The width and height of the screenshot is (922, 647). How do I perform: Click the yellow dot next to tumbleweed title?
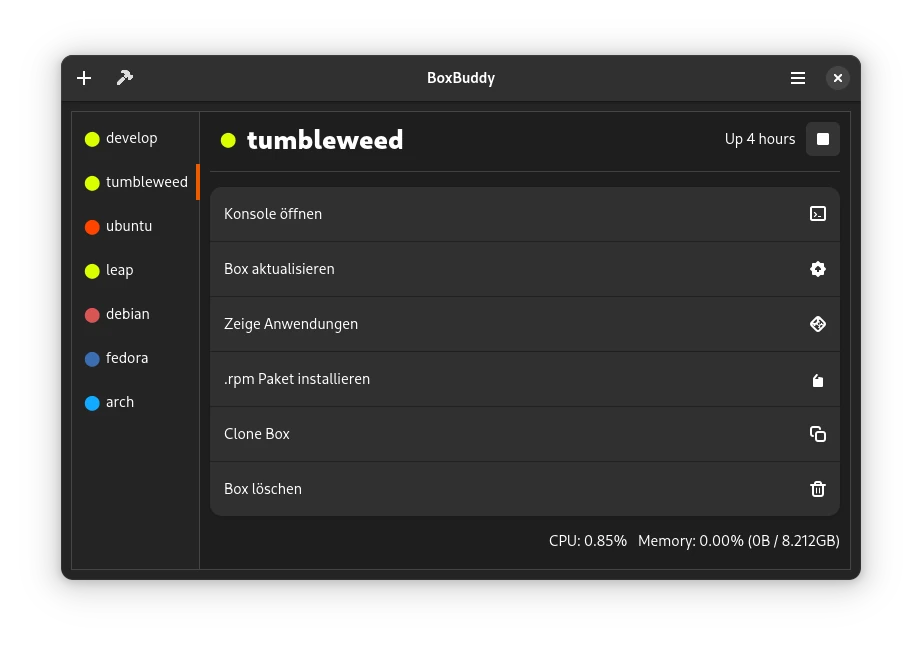pos(228,140)
